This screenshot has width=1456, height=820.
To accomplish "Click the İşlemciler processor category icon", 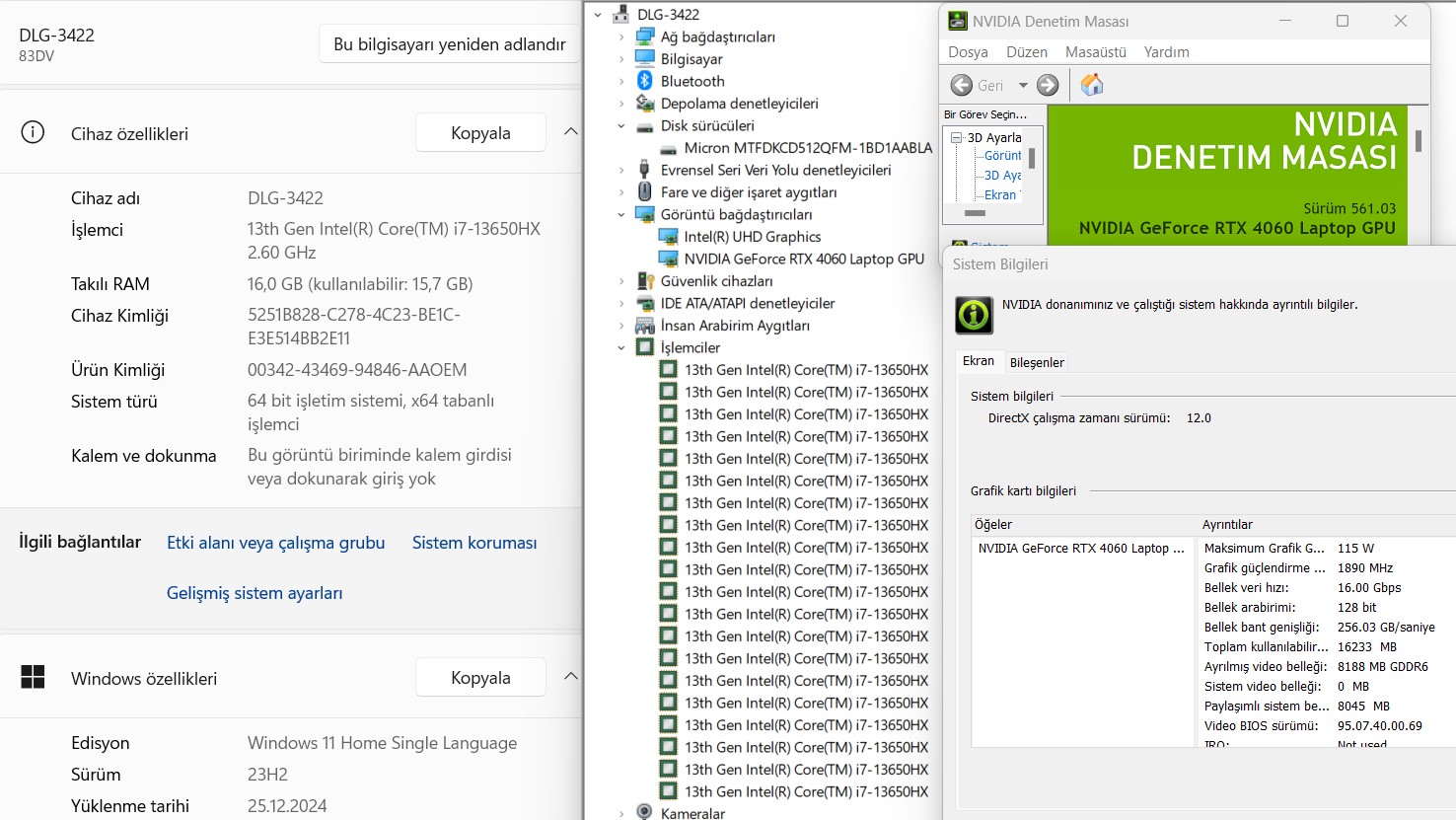I will [645, 347].
